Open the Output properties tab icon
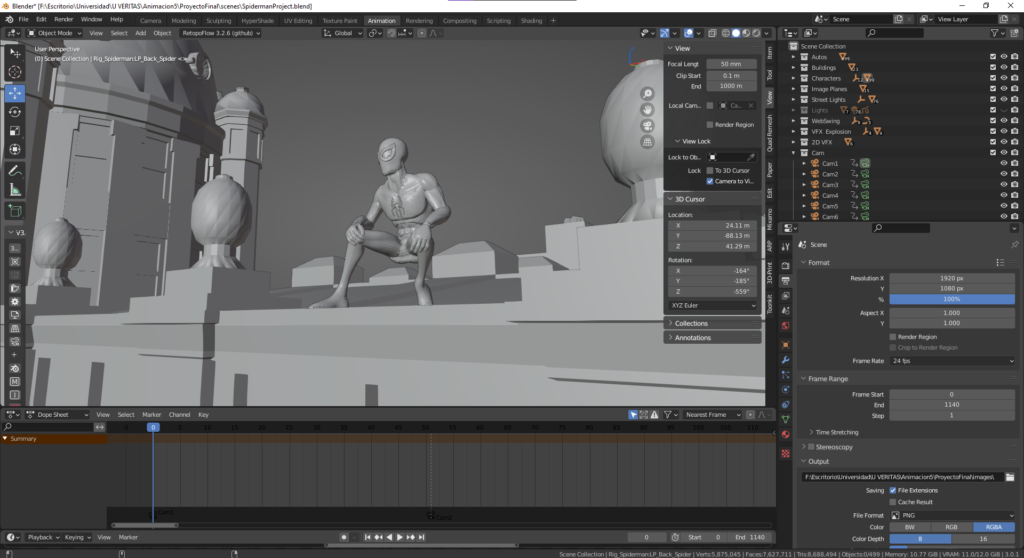The image size is (1024, 558). click(786, 281)
